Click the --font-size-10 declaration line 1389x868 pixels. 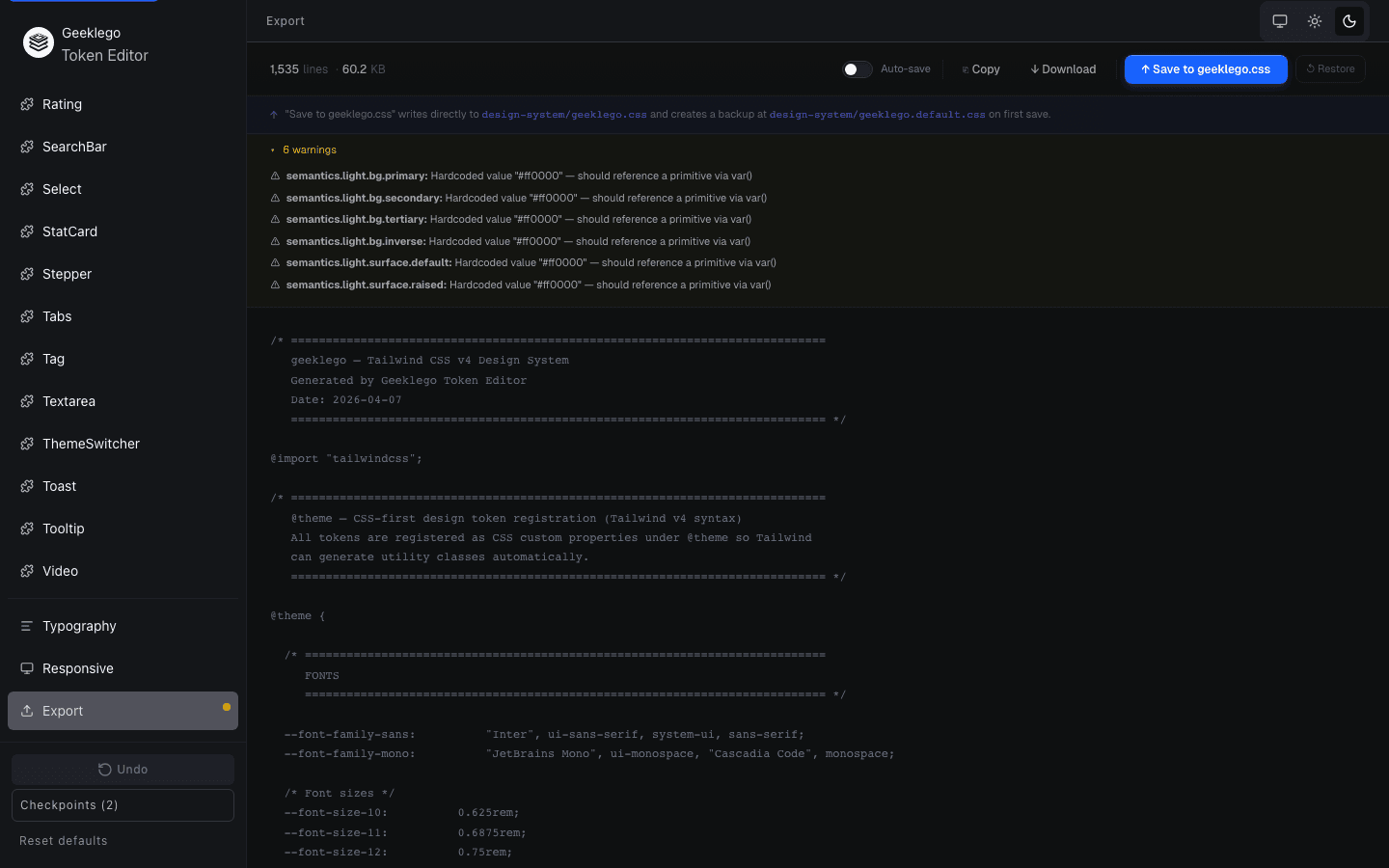point(401,813)
